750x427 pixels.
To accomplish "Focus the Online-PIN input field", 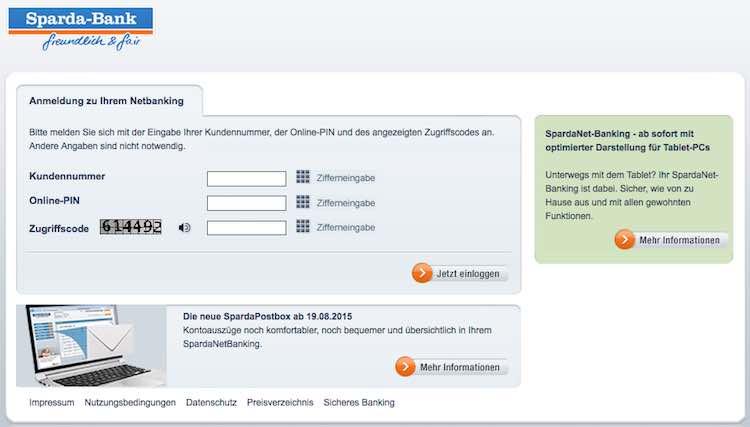I will pos(246,203).
